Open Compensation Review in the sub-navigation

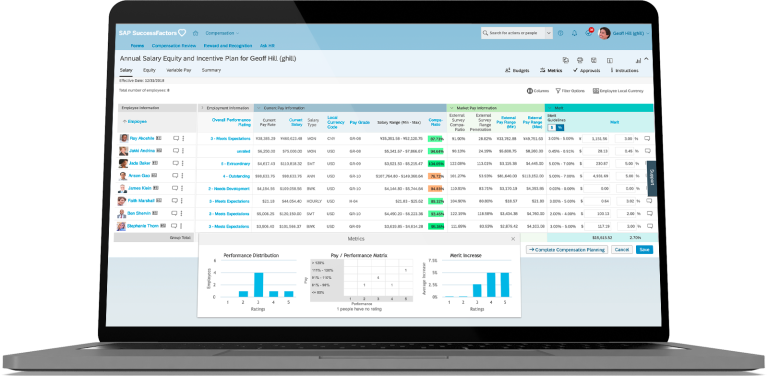click(x=174, y=46)
